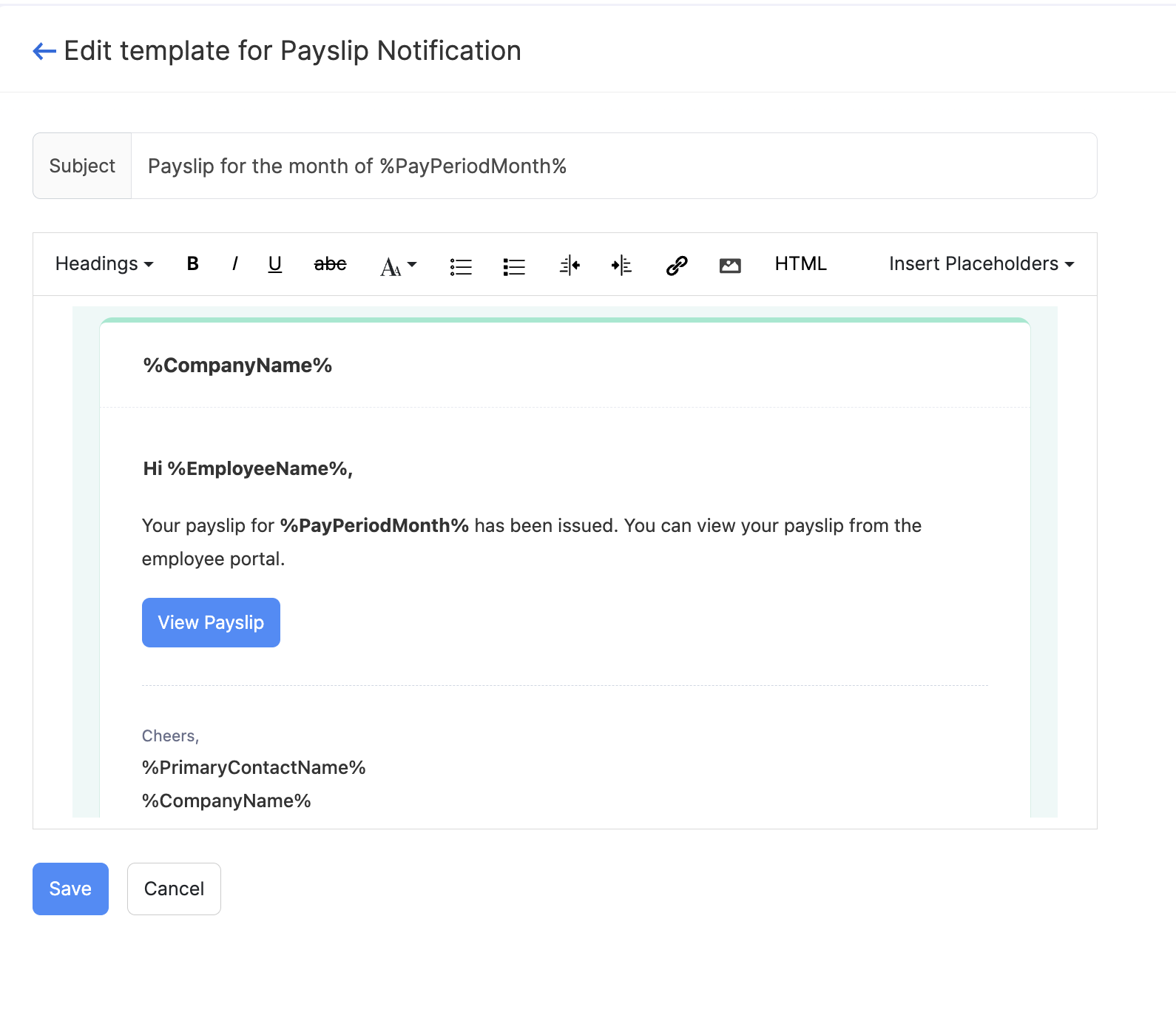This screenshot has height=1024, width=1176.
Task: Click the %PrimaryContactName% placeholder text
Action: 254,767
